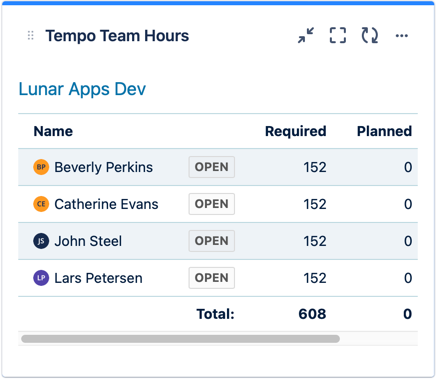The image size is (437, 380).
Task: Select the John Steel name text
Action: point(88,241)
